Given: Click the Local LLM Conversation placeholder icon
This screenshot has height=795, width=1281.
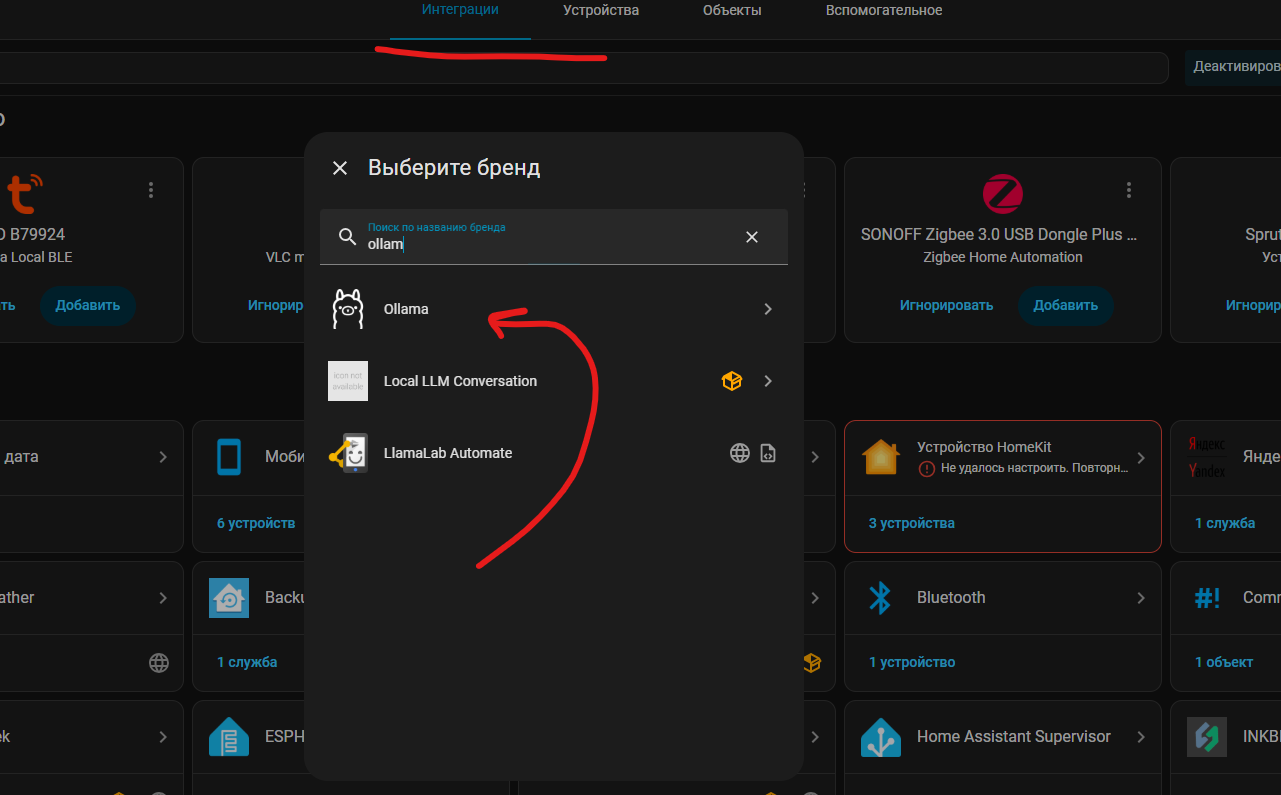Looking at the screenshot, I should (348, 381).
